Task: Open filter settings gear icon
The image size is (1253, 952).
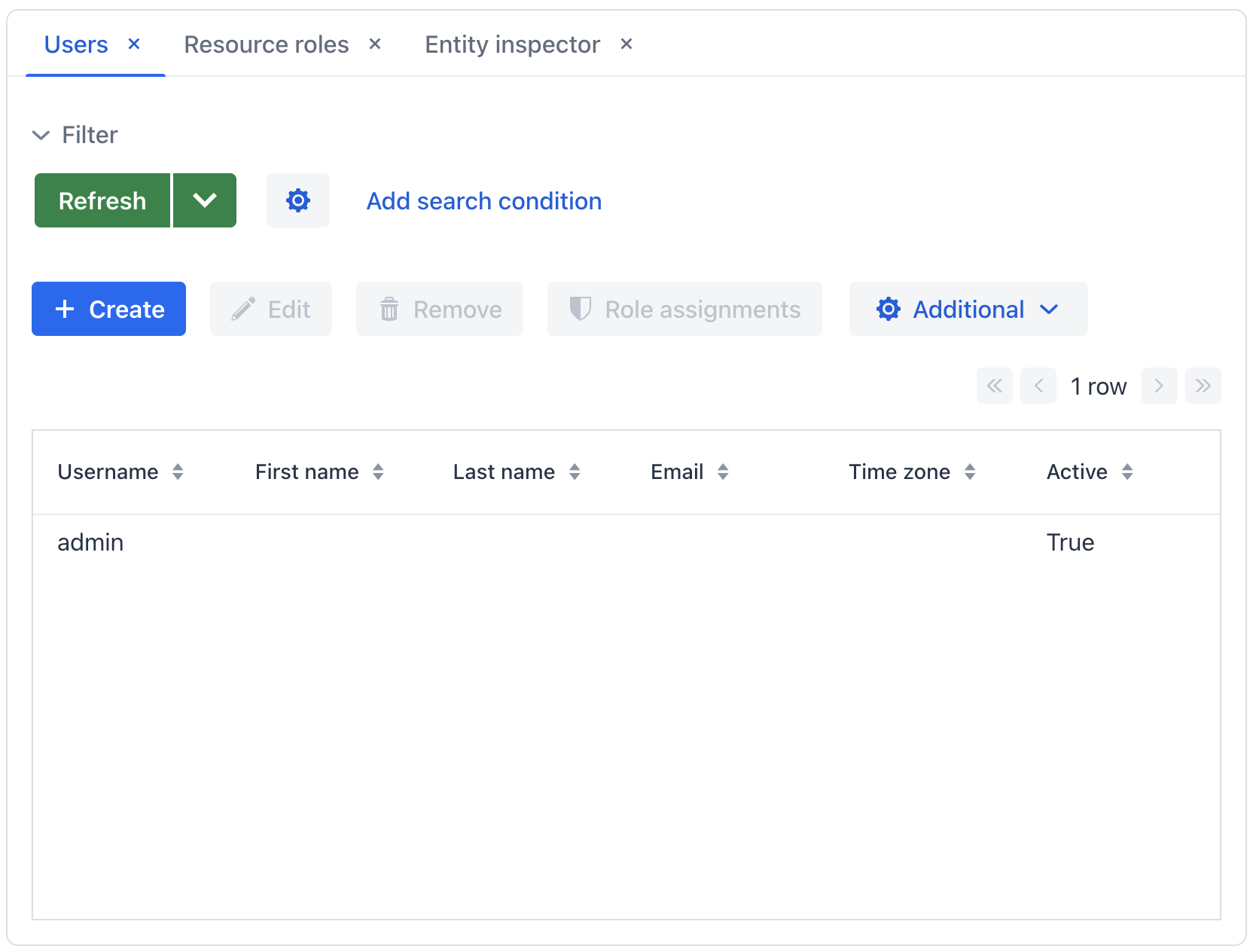Action: pyautogui.click(x=297, y=200)
